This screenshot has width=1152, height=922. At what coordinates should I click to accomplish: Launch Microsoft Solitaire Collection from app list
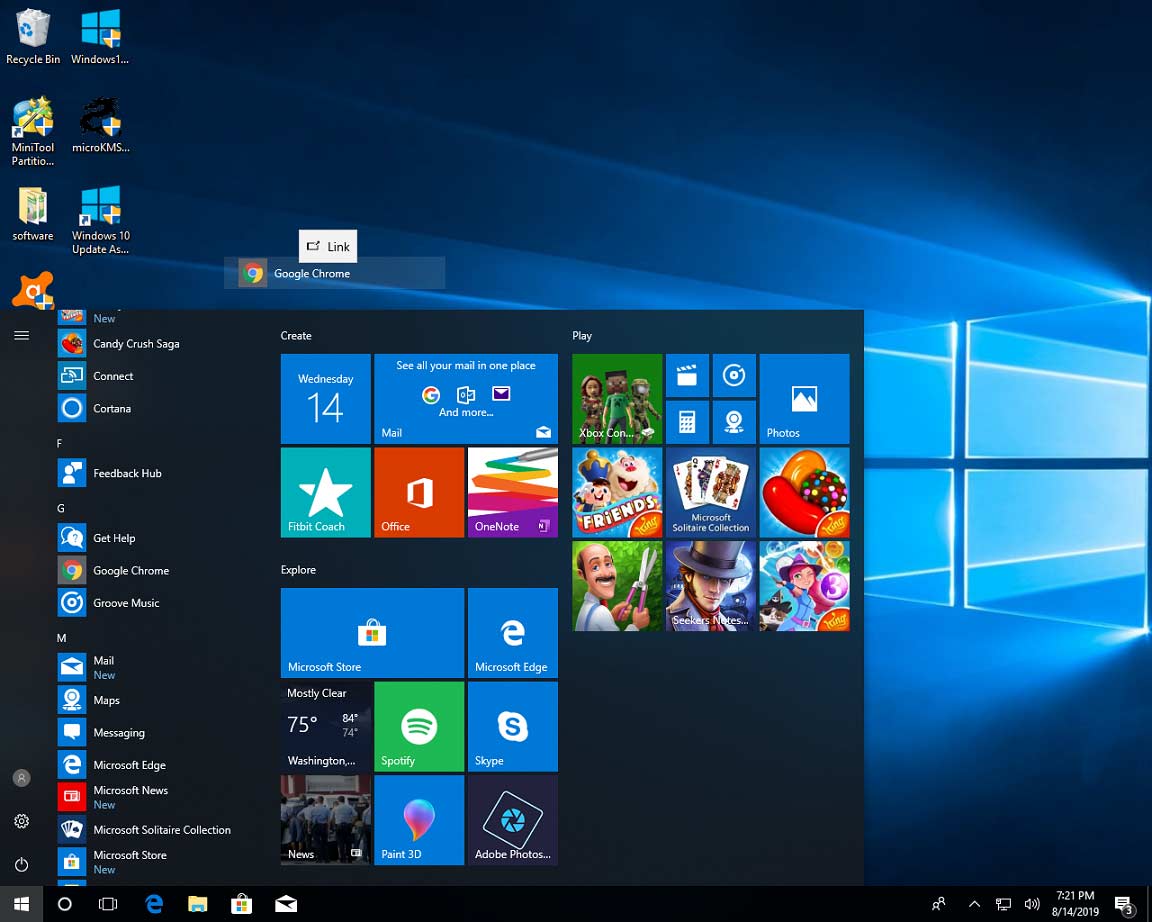pyautogui.click(x=158, y=829)
